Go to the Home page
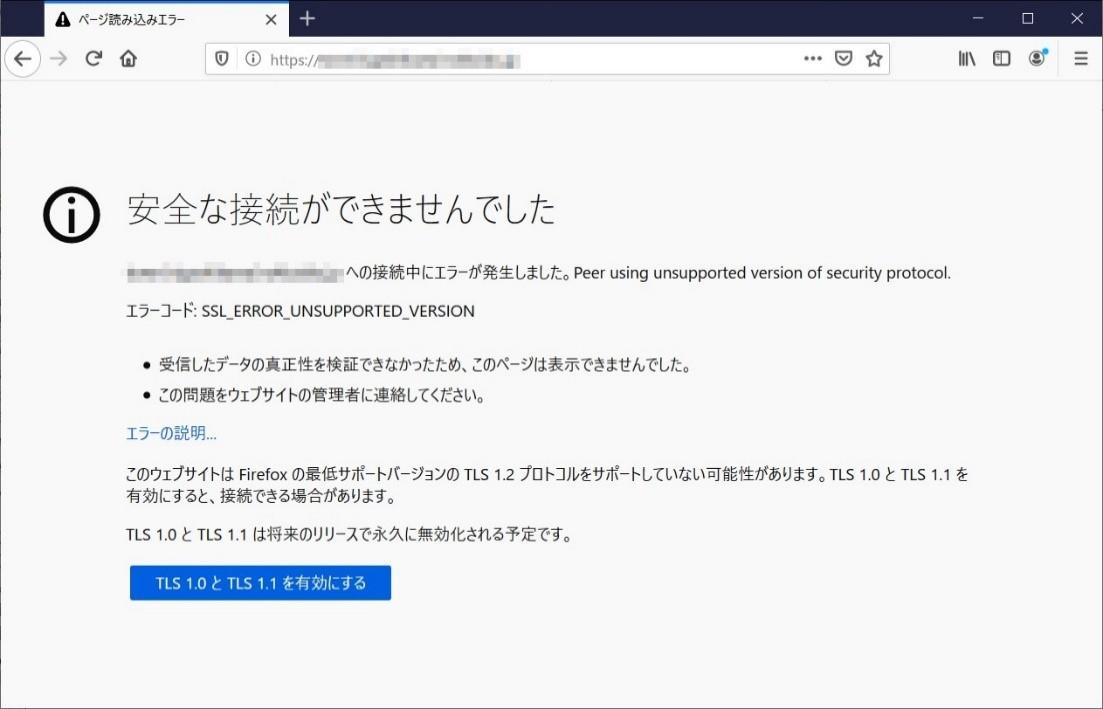Viewport: 1103px width, 709px height. [x=128, y=59]
